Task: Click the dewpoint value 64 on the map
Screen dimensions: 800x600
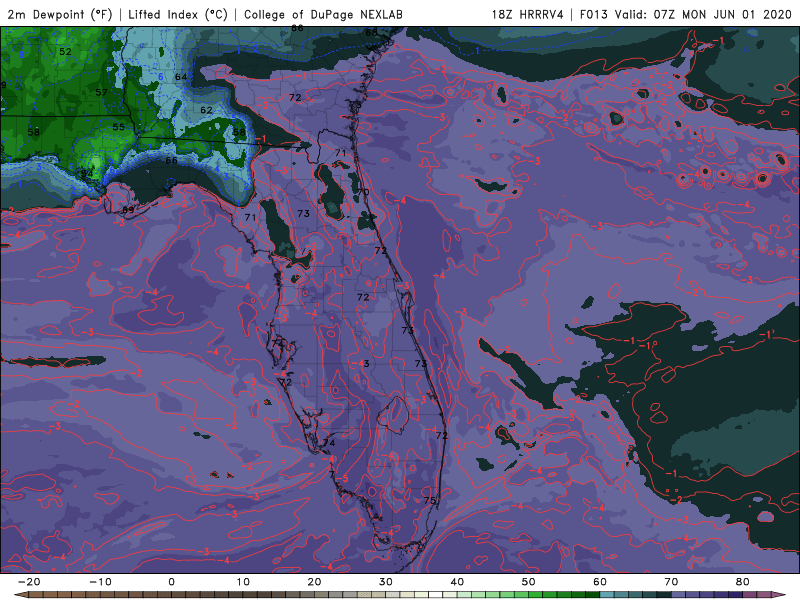Action: [181, 77]
